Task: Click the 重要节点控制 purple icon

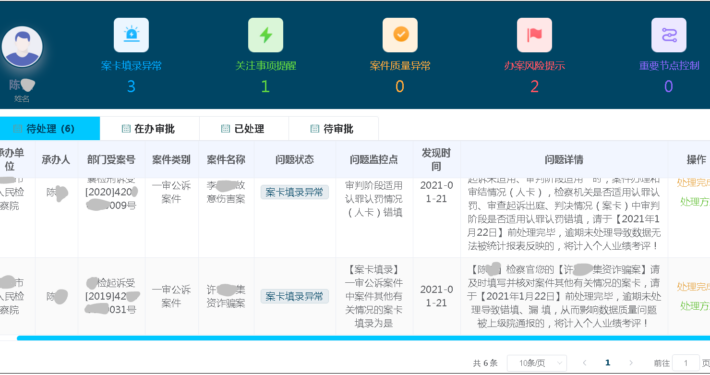Action: pos(669,35)
